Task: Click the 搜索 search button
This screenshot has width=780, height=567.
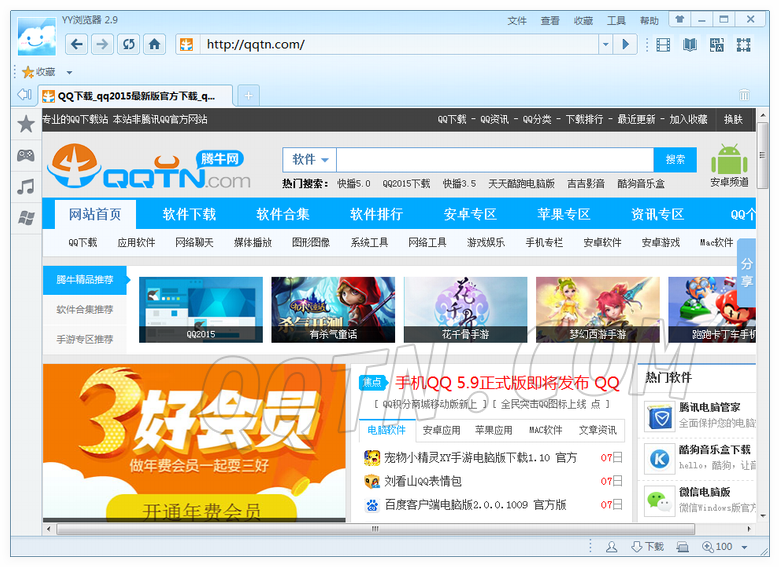Action: (x=675, y=159)
